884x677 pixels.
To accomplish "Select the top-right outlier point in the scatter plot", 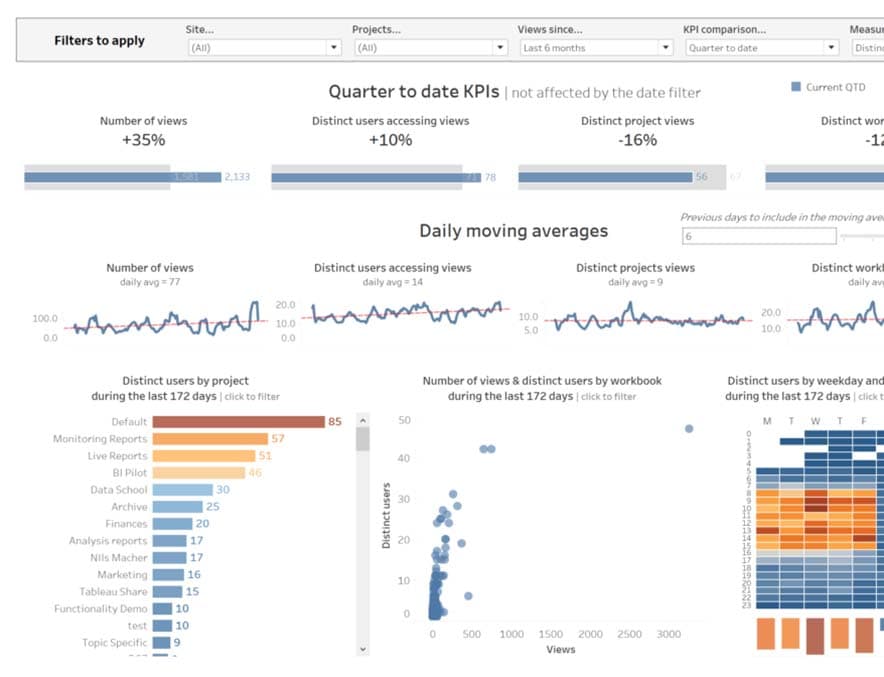I will 688,427.
